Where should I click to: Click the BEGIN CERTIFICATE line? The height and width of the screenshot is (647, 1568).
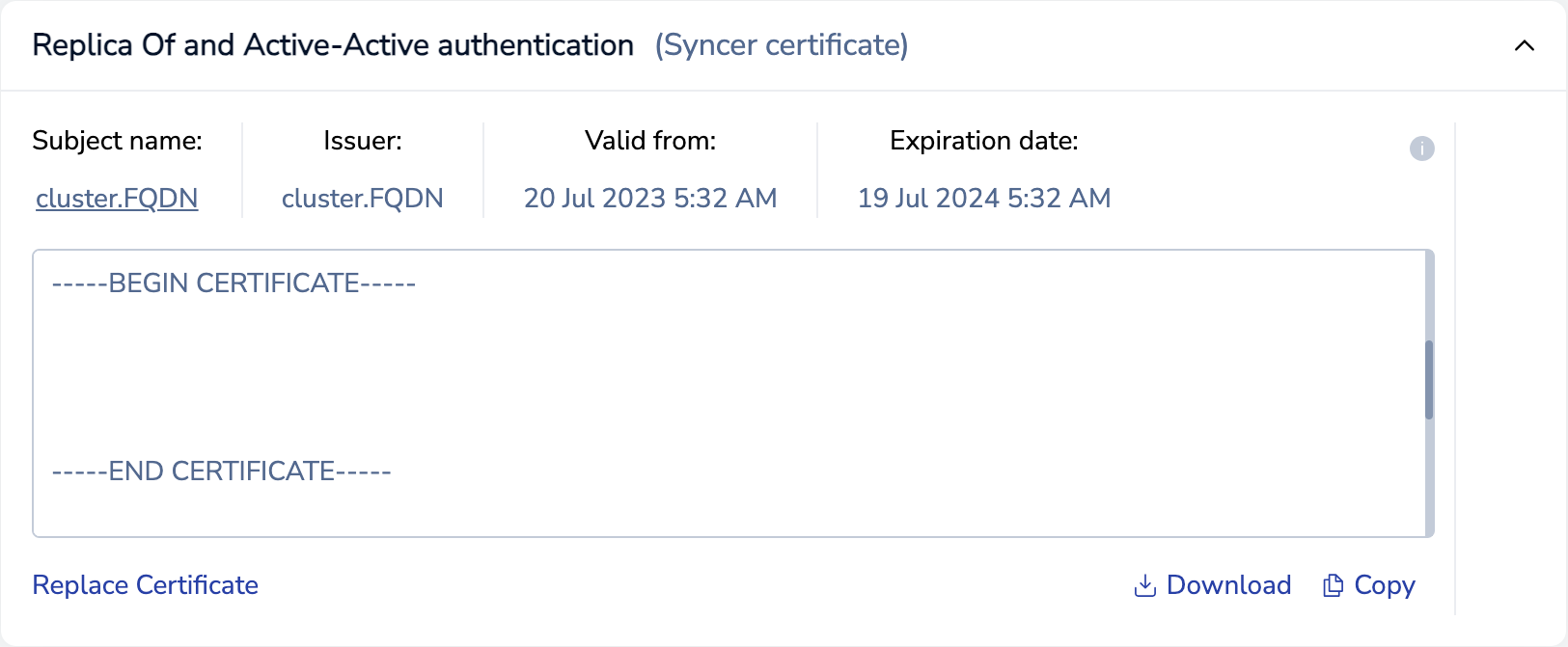point(234,283)
